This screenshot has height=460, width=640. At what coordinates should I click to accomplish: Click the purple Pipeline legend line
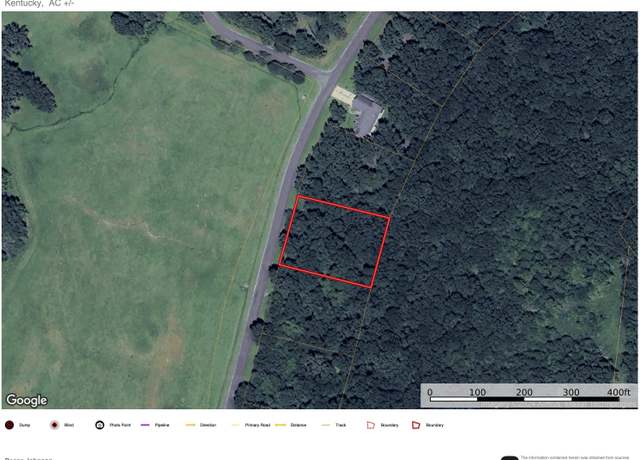pos(145,425)
